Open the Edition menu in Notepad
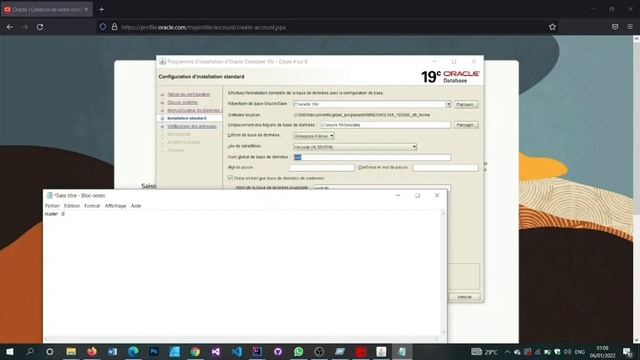The width and height of the screenshot is (640, 360). tap(72, 206)
